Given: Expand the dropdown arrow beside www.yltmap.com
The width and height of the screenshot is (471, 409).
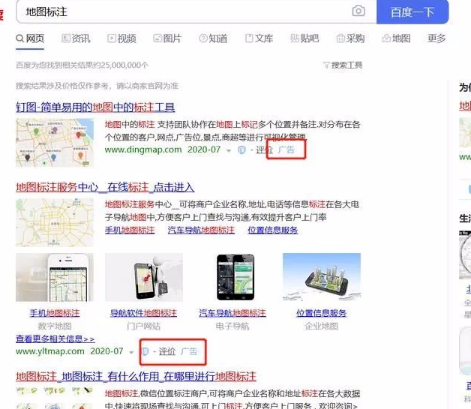Looking at the screenshot, I should point(131,352).
